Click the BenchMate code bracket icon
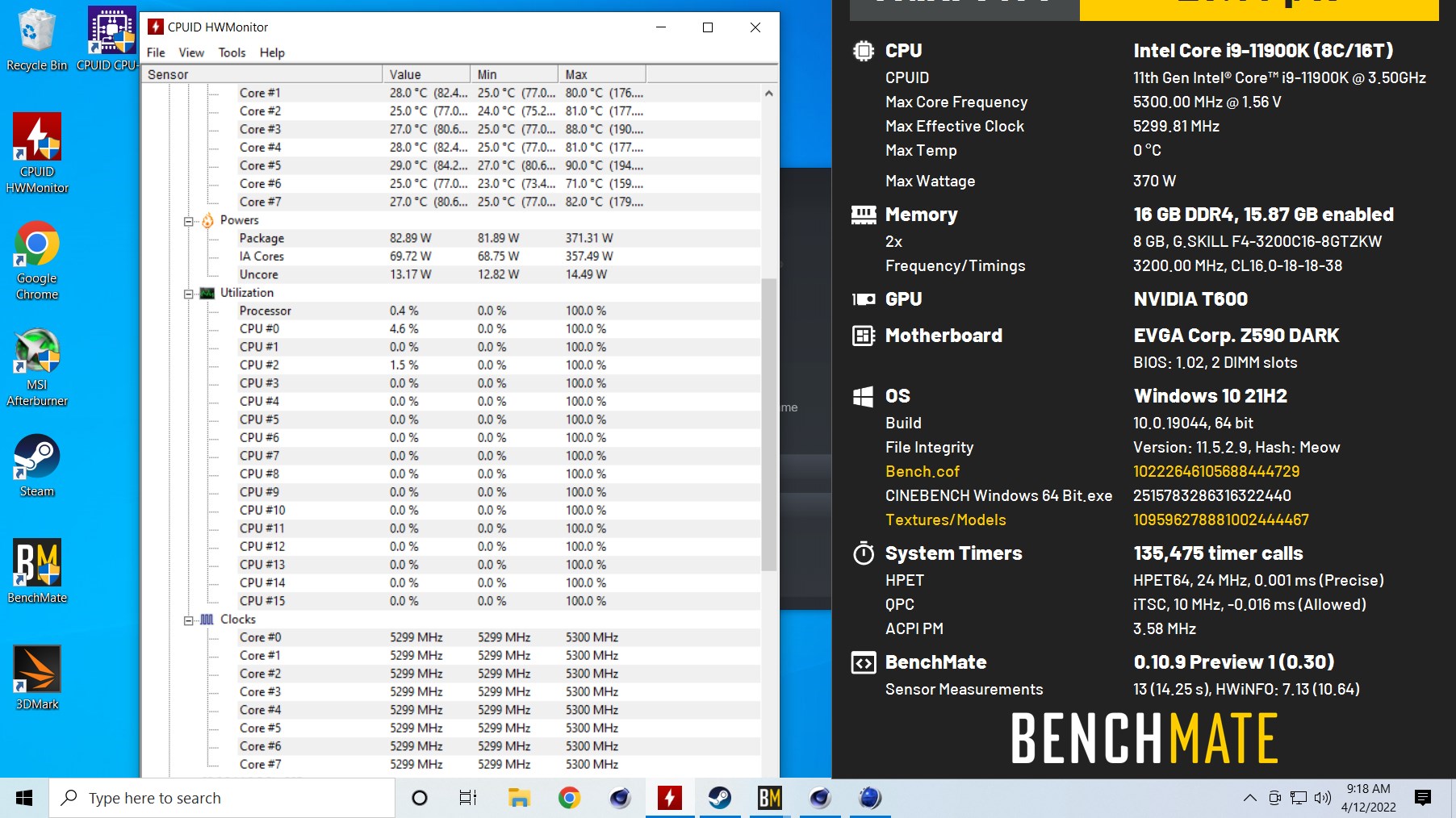1456x818 pixels. tap(864, 663)
